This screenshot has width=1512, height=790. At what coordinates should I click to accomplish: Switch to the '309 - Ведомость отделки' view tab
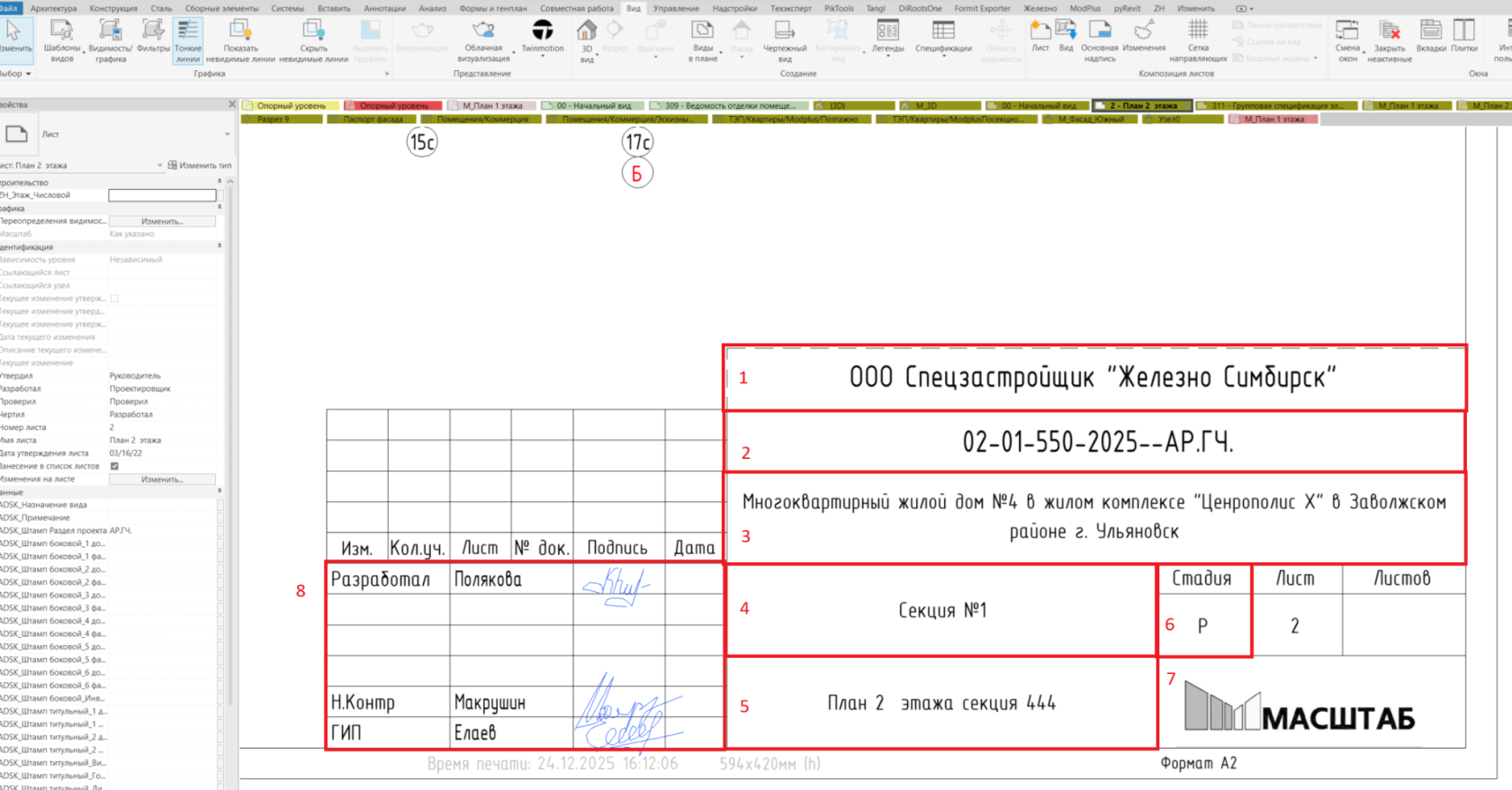click(x=729, y=106)
